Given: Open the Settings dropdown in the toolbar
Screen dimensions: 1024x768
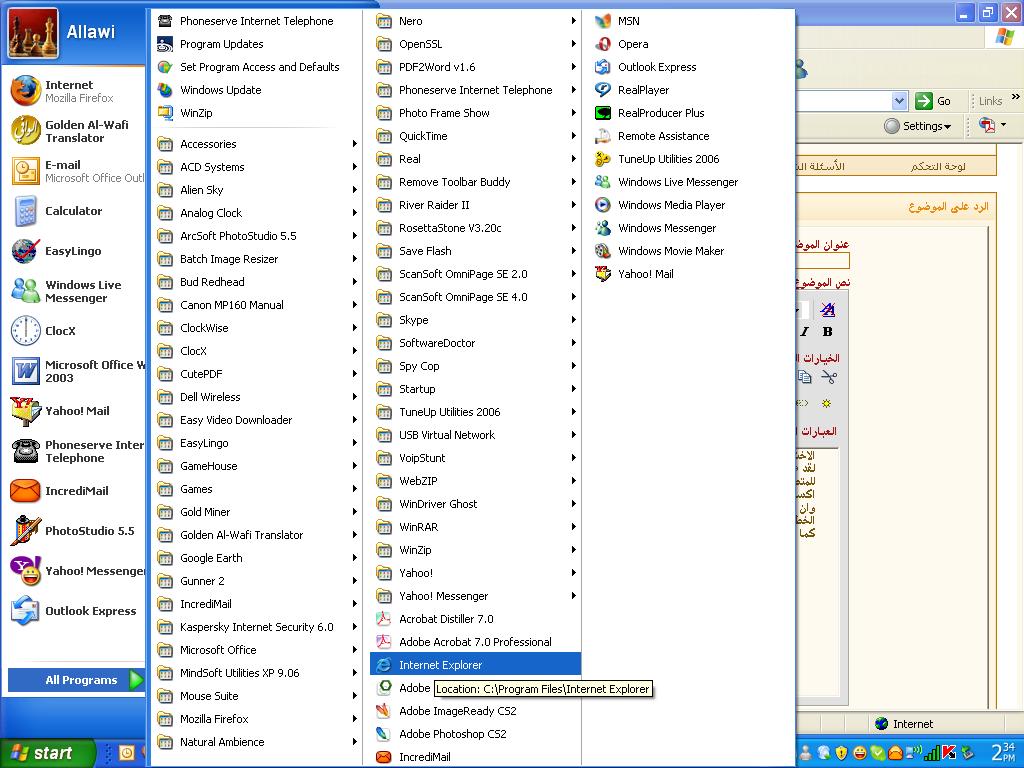Looking at the screenshot, I should click(917, 126).
